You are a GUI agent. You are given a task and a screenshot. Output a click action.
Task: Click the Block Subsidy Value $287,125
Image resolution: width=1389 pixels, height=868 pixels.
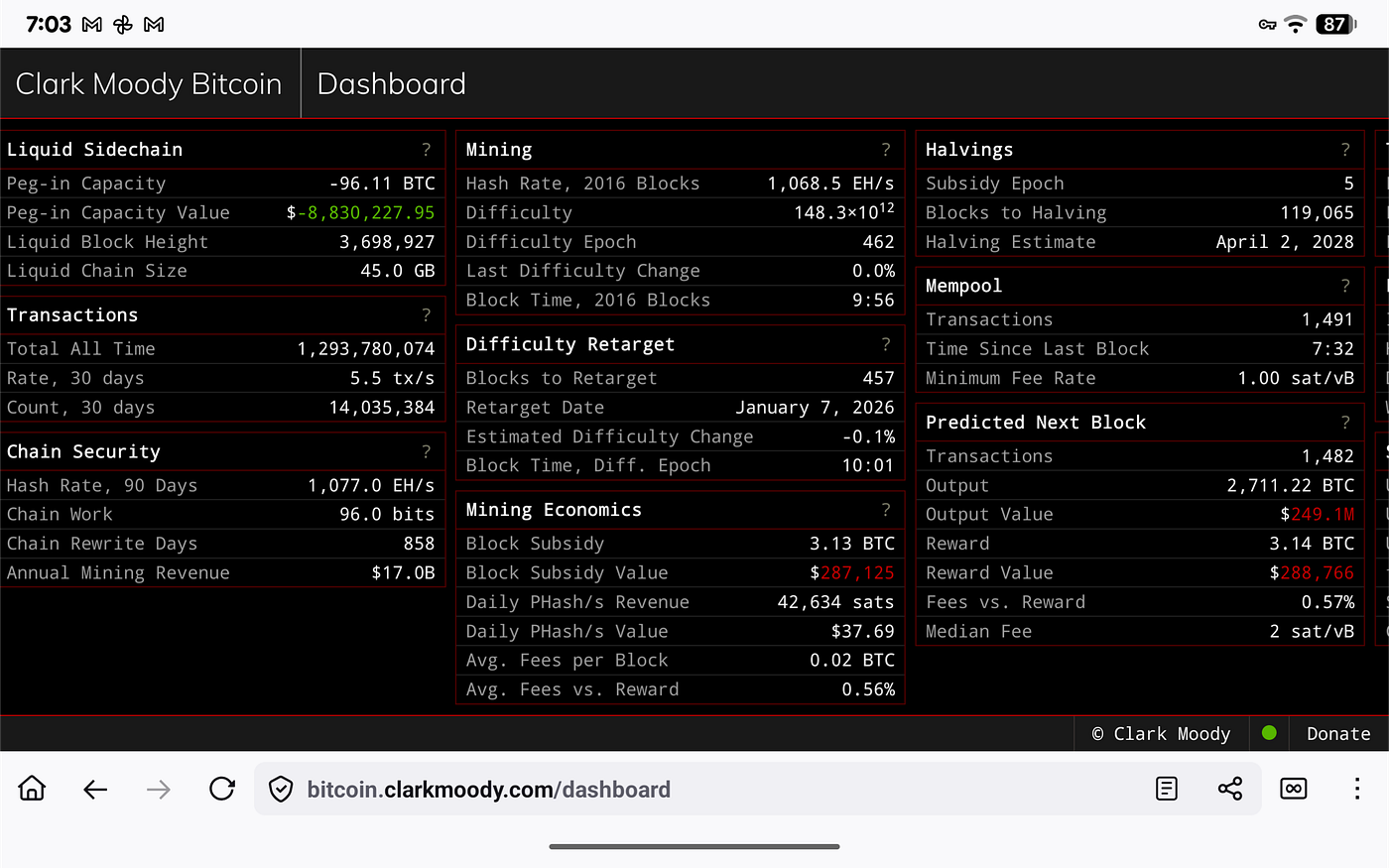coord(852,572)
